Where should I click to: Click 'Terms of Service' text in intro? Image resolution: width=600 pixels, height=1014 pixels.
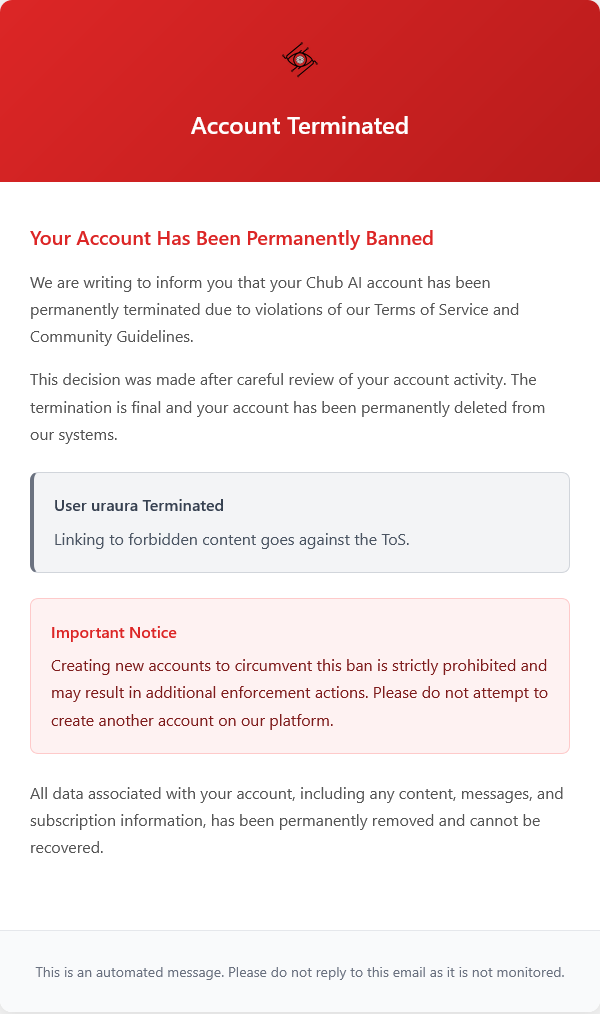point(433,310)
